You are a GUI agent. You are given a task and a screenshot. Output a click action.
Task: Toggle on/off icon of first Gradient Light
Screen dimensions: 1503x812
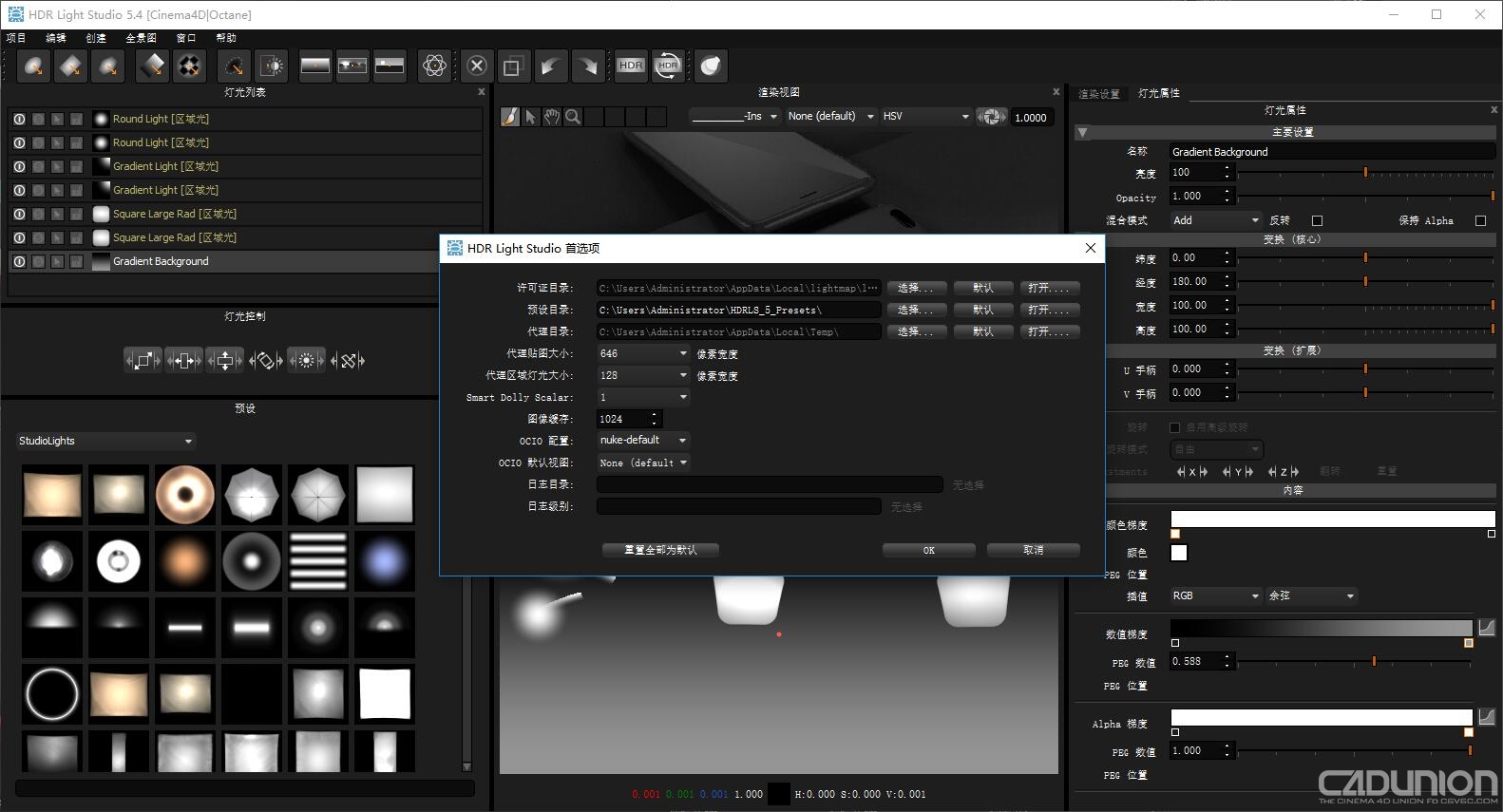19,166
